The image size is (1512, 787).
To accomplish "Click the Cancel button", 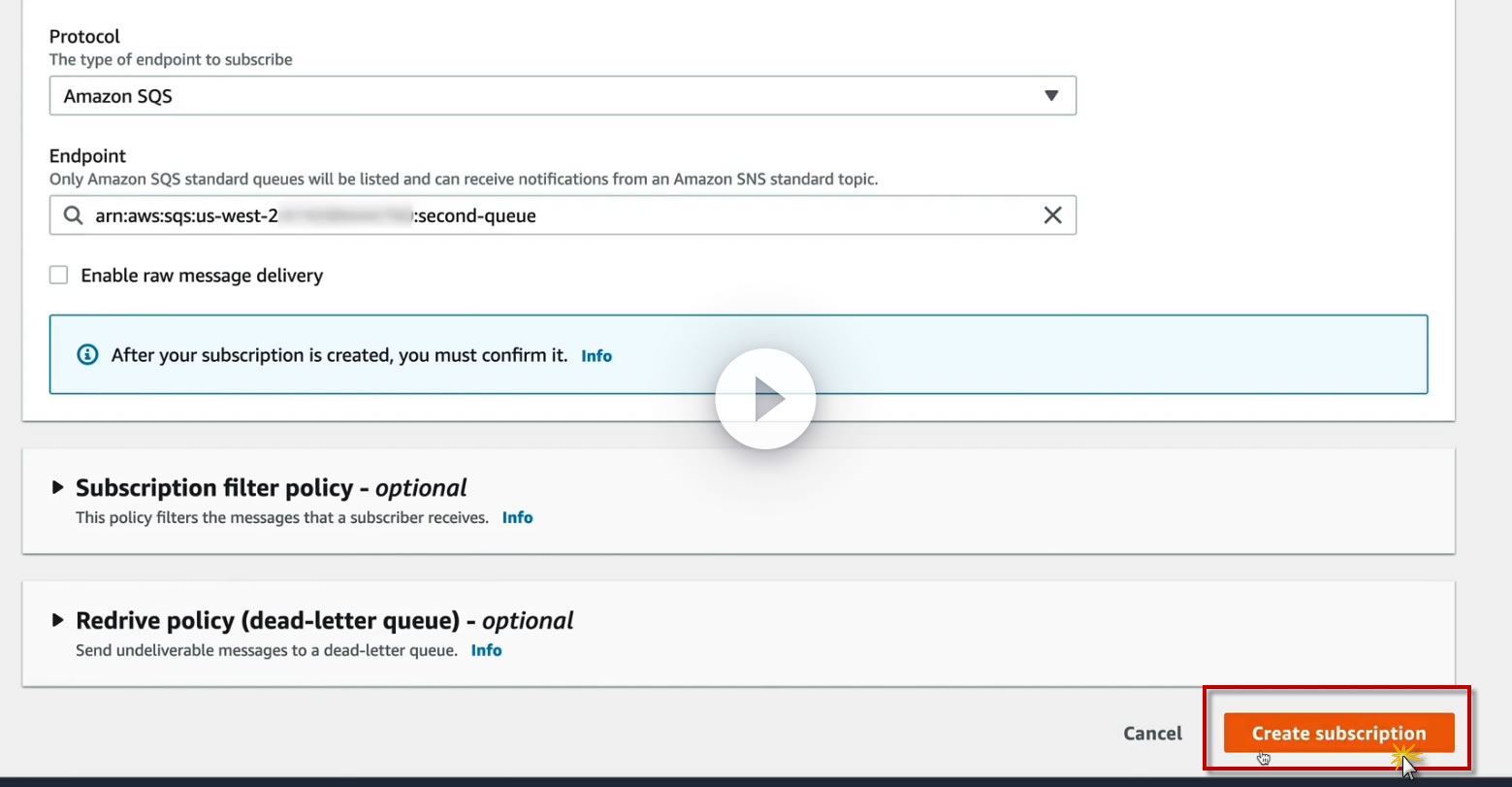I will pyautogui.click(x=1152, y=734).
